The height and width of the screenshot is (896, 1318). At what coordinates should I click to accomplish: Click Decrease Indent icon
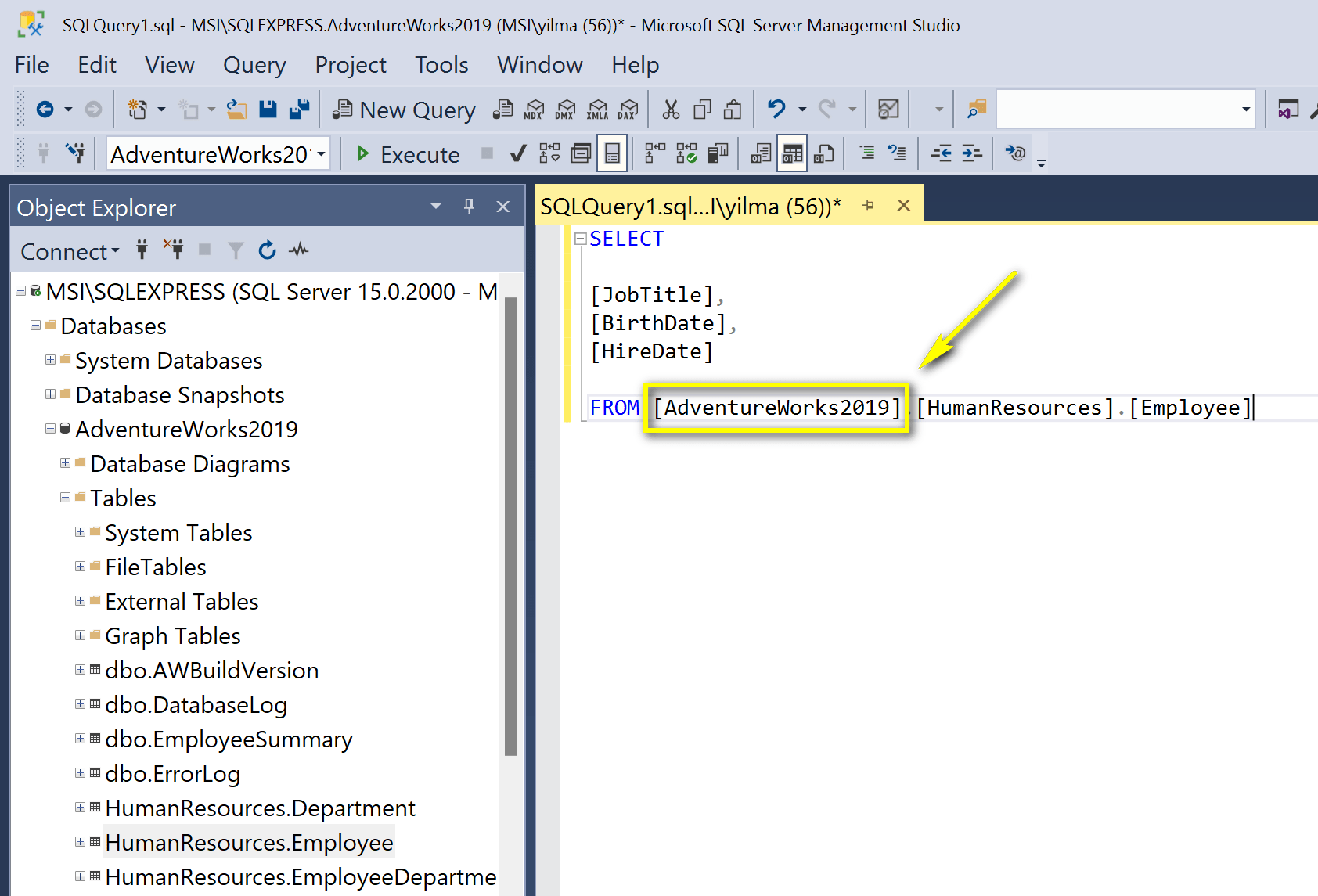click(x=941, y=153)
